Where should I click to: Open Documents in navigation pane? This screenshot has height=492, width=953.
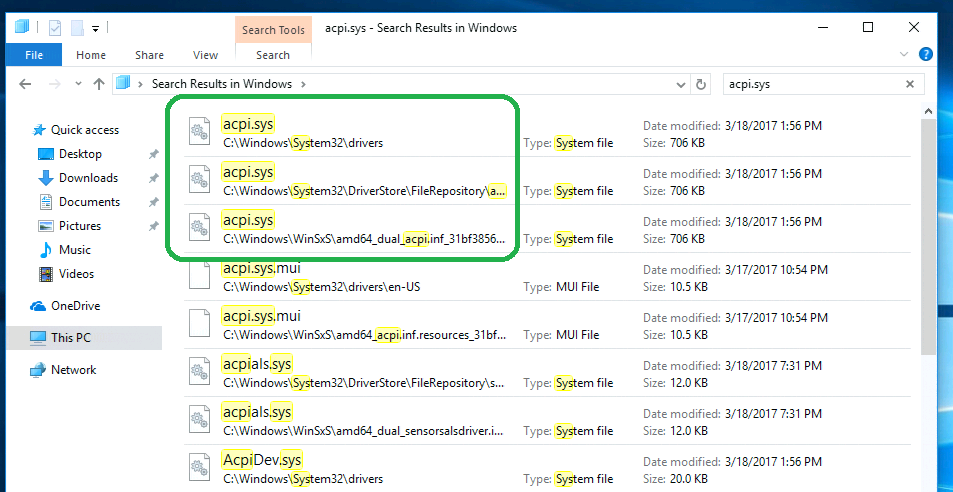point(89,202)
